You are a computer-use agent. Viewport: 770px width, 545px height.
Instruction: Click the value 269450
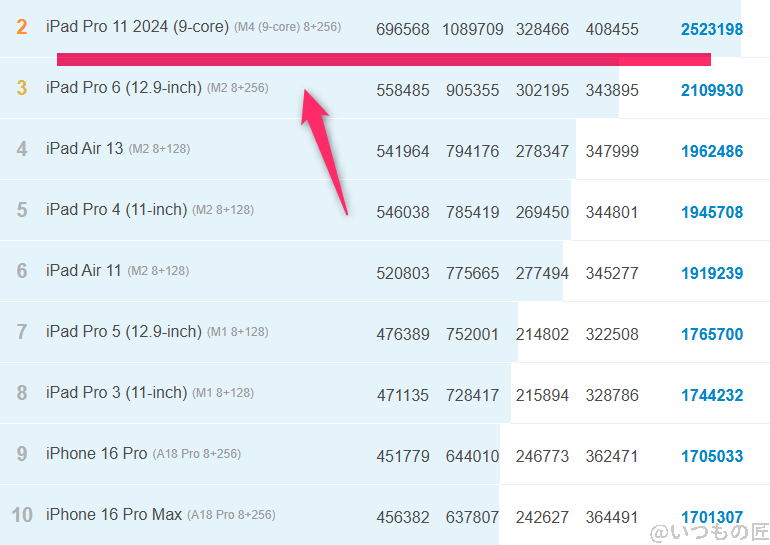542,213
